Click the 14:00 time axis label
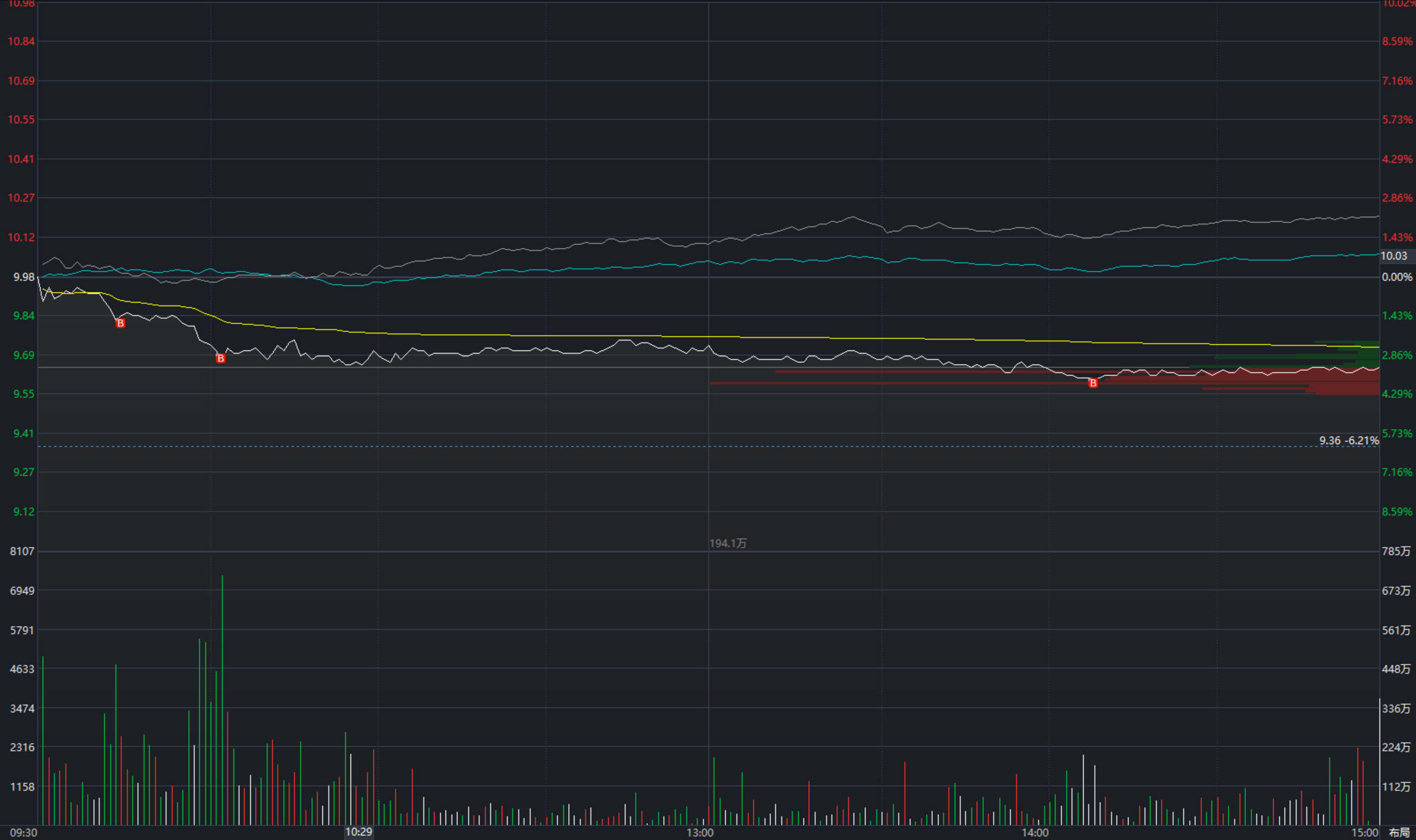 (x=1035, y=832)
